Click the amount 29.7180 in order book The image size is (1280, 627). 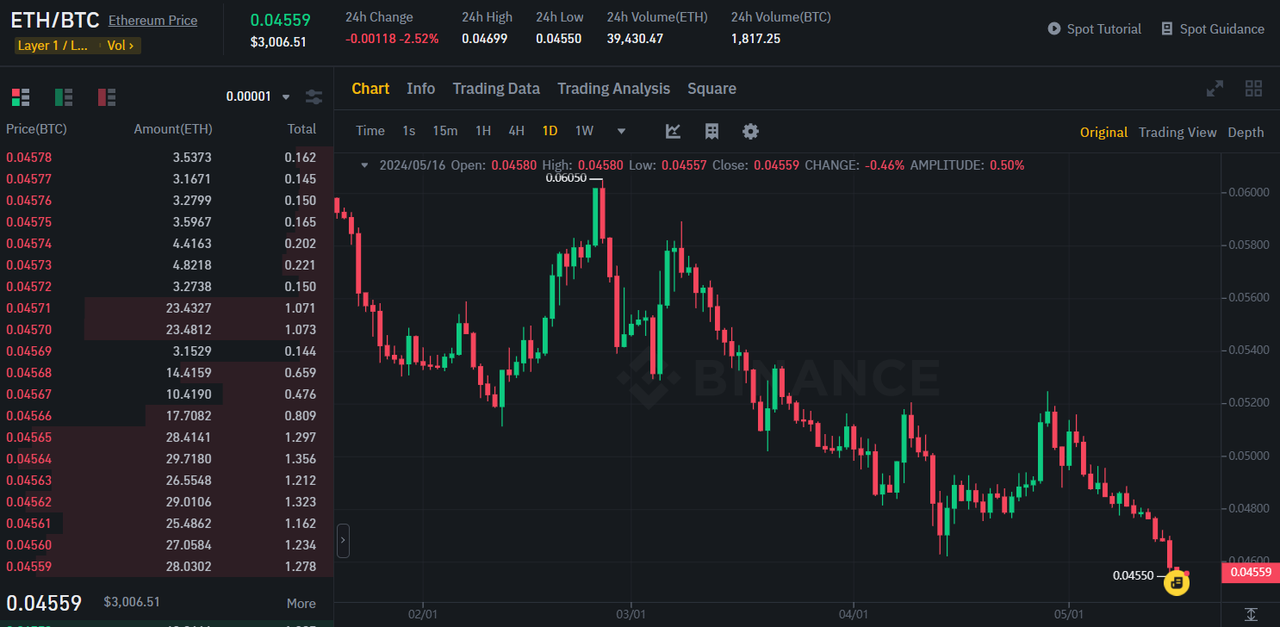coord(189,458)
